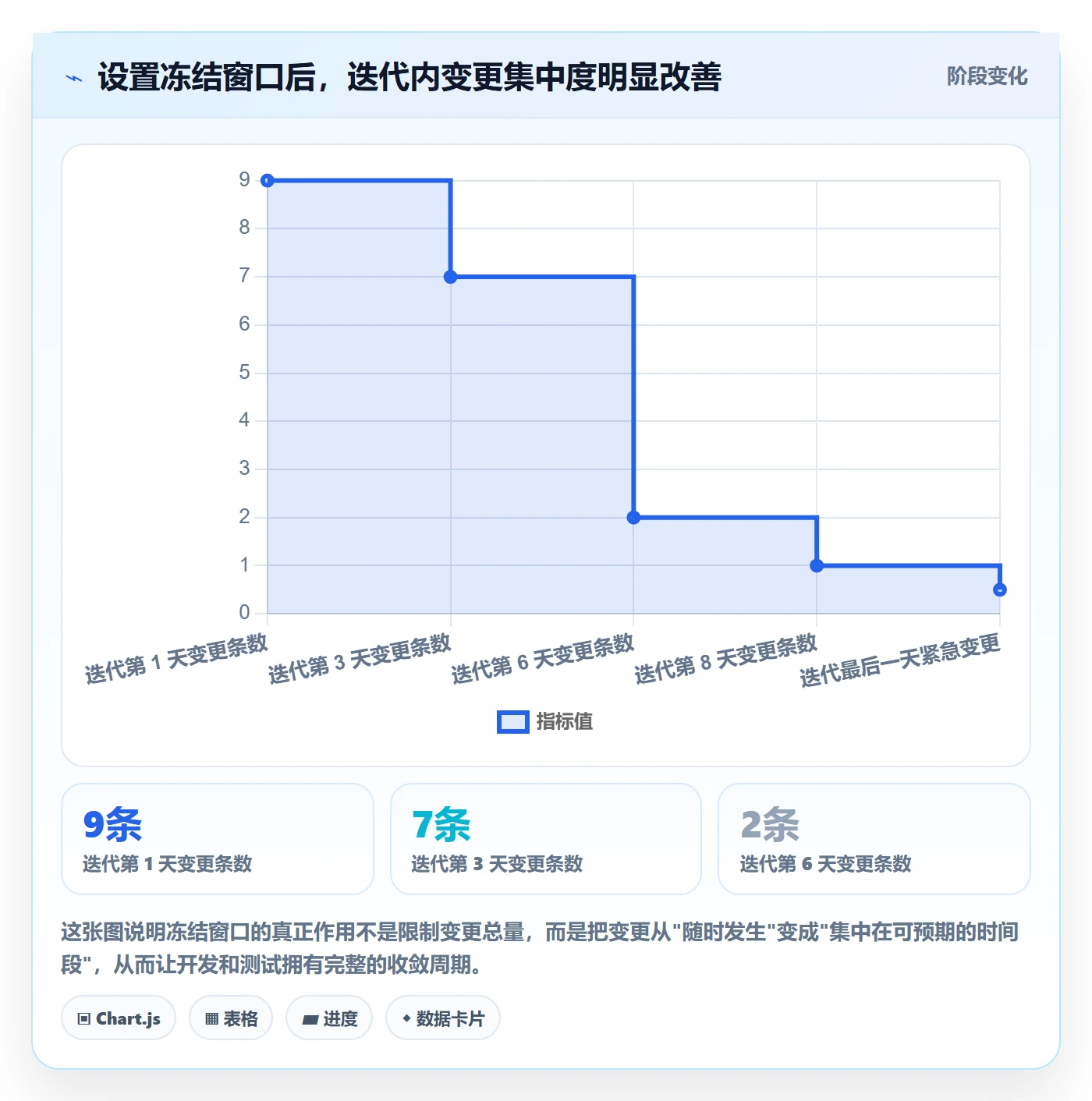Click the y-axis label 0

pyautogui.click(x=245, y=613)
